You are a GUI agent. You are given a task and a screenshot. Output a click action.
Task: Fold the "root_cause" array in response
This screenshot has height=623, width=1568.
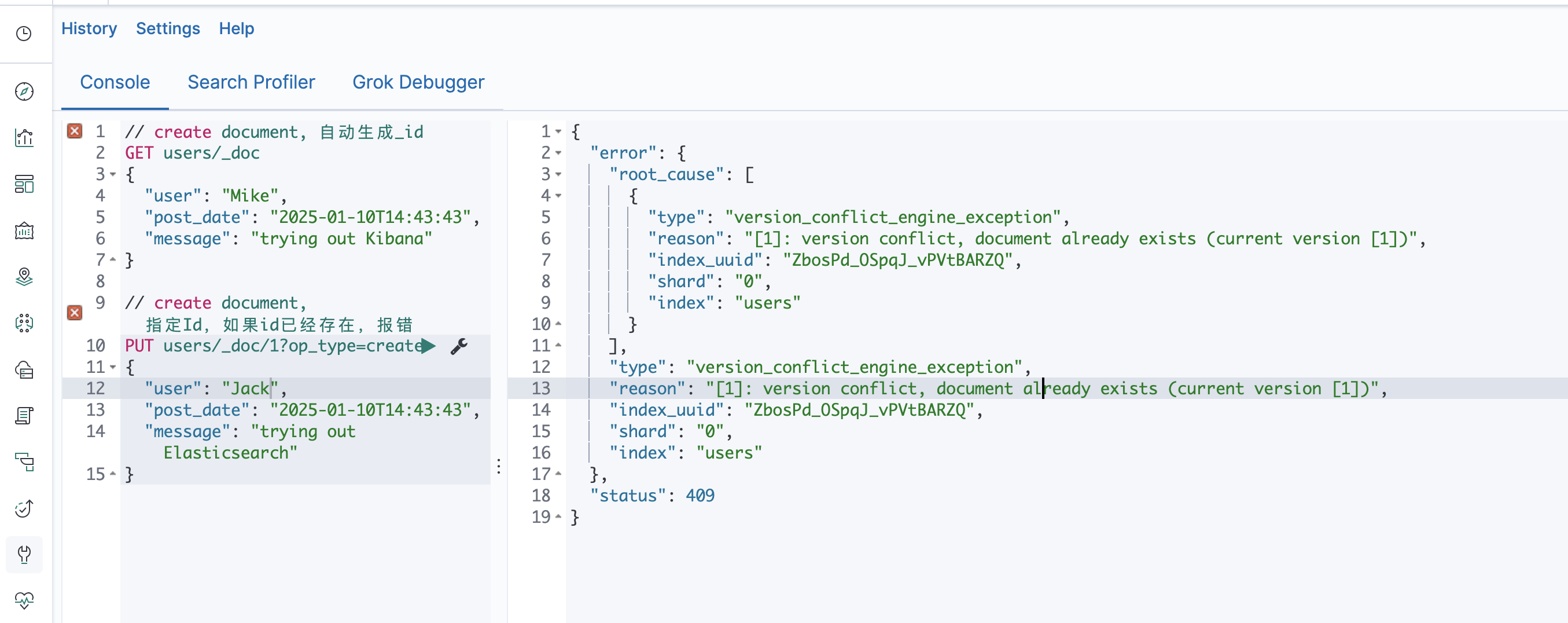tap(558, 175)
